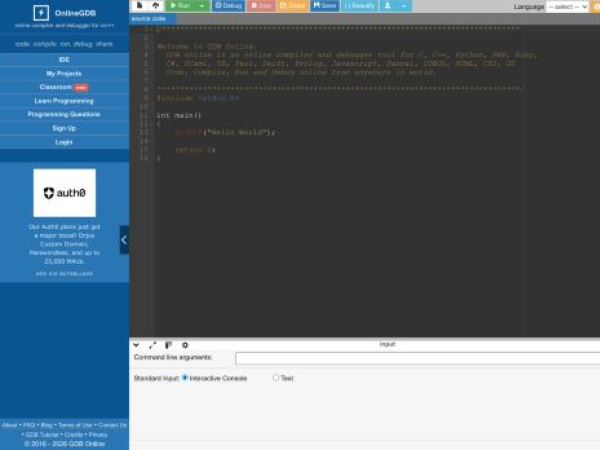The height and width of the screenshot is (450, 600).
Task: Open the Contact Us footer link
Action: 112,425
